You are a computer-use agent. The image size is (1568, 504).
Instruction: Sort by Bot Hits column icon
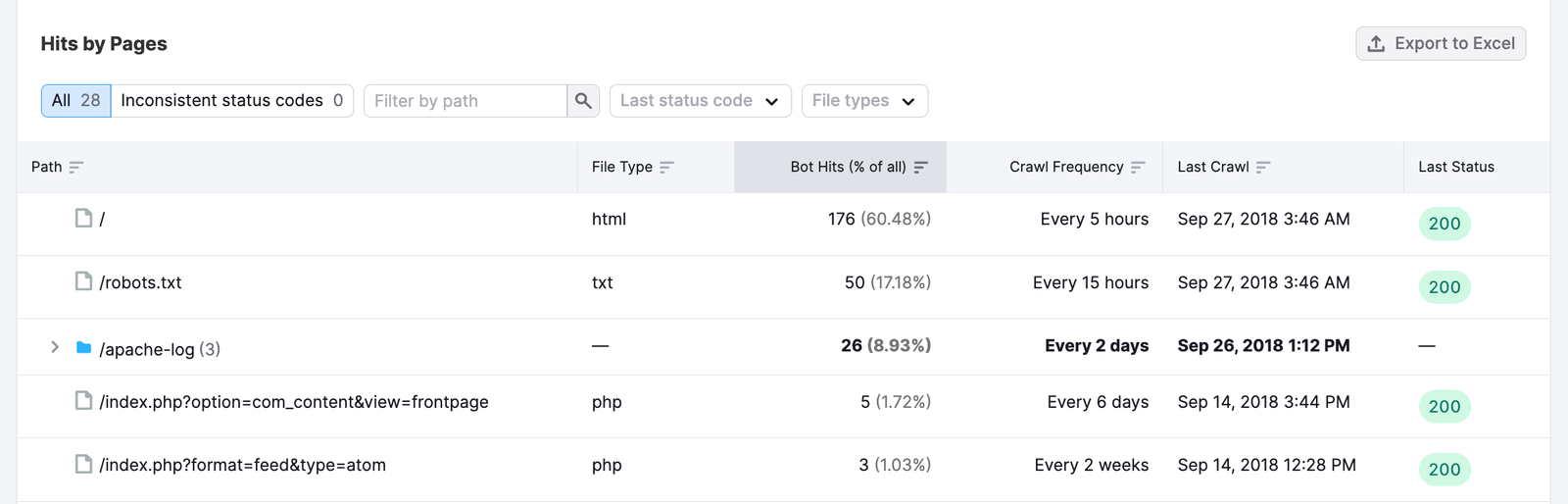tap(920, 168)
